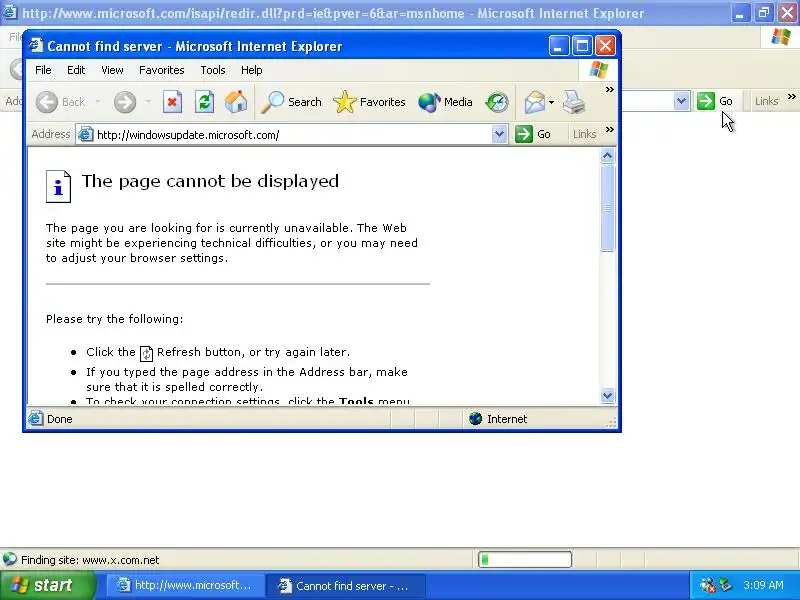Click the Internet zone globe icon
Image resolution: width=800 pixels, height=600 pixels.
pos(475,419)
